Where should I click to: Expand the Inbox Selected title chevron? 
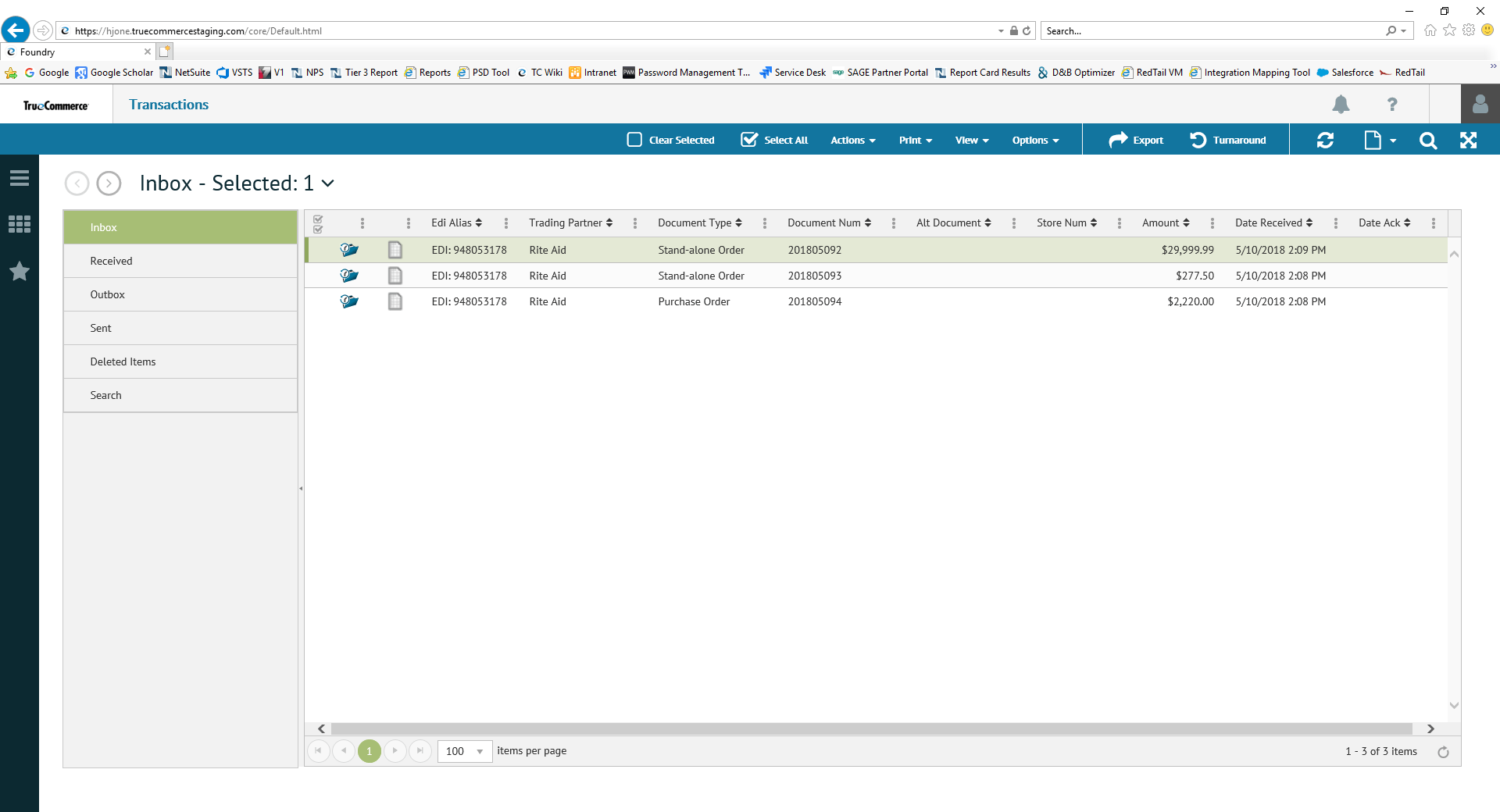[x=328, y=183]
